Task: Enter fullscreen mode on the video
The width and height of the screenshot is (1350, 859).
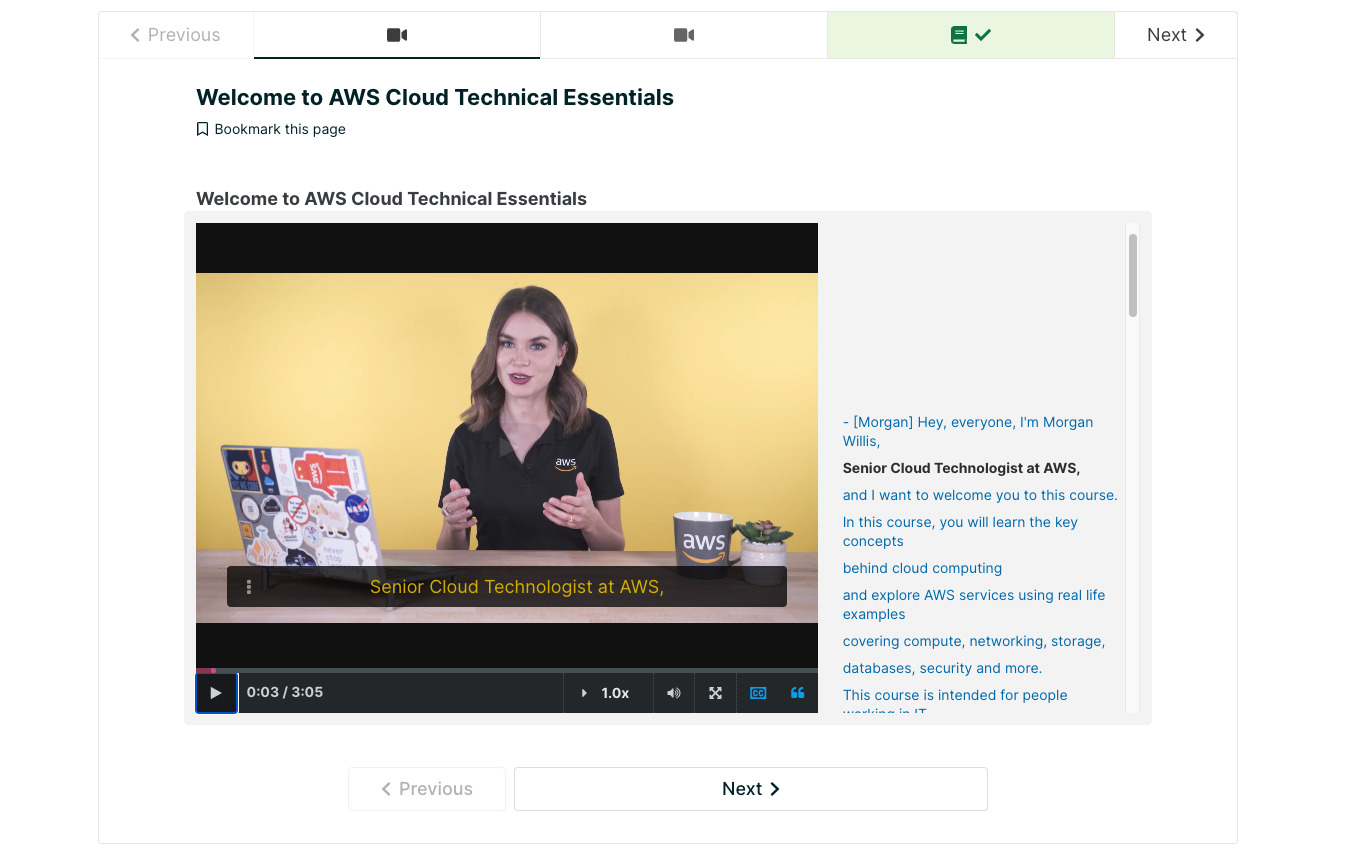Action: (x=715, y=692)
